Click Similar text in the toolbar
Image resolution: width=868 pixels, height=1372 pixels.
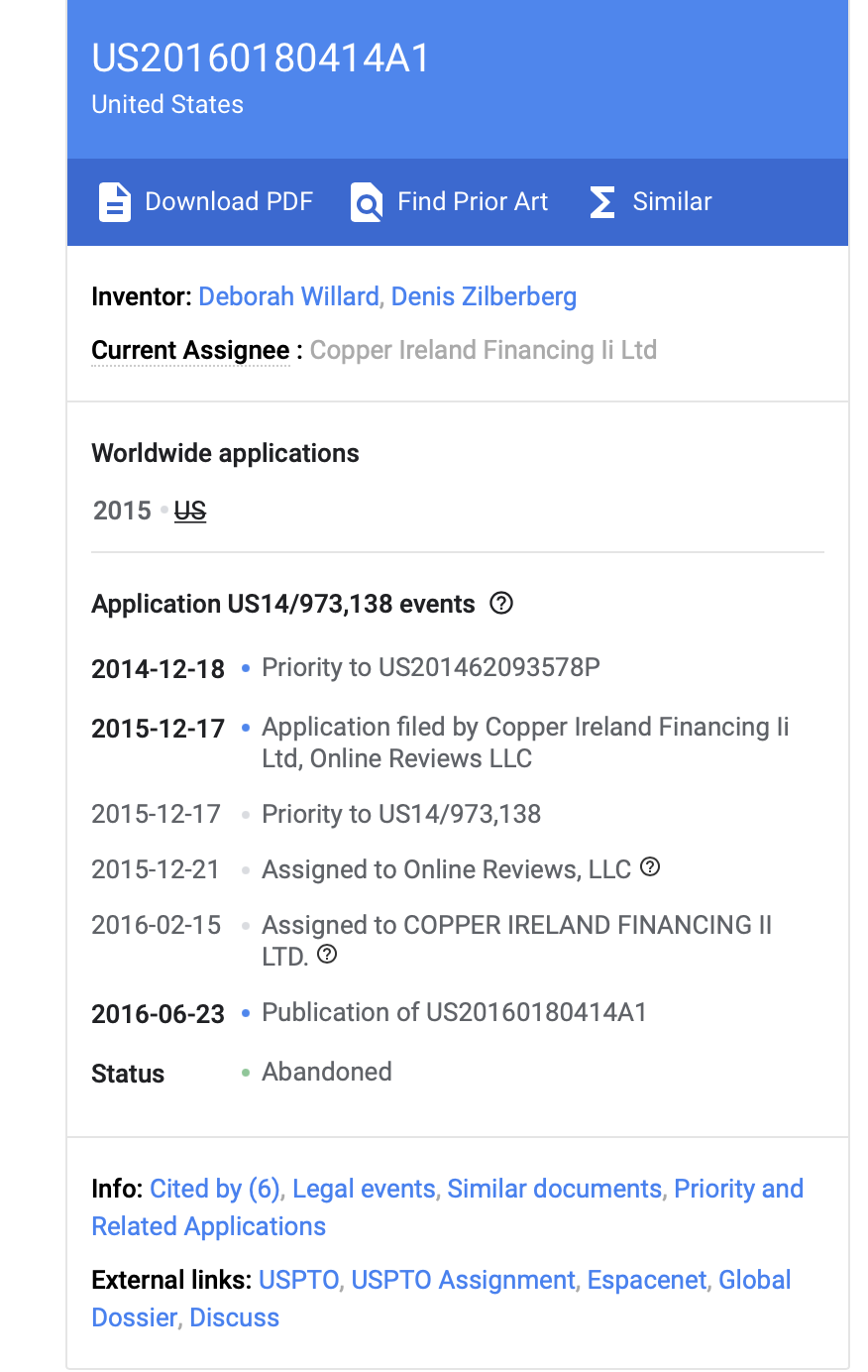coord(672,202)
